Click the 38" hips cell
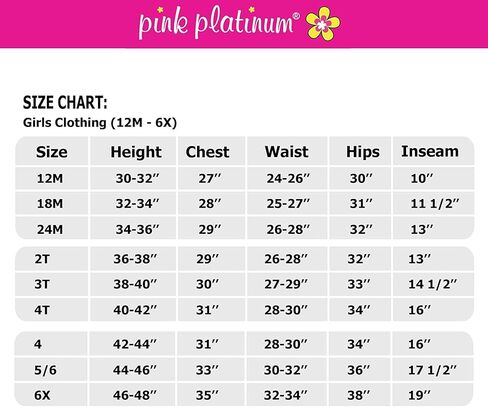Screen dimensions: 488x407 359,395
